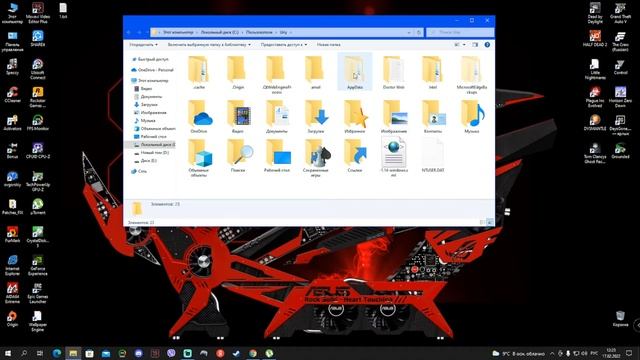640x360 pixels.
Task: Select the Корзина recycle bin icon
Action: 620,318
